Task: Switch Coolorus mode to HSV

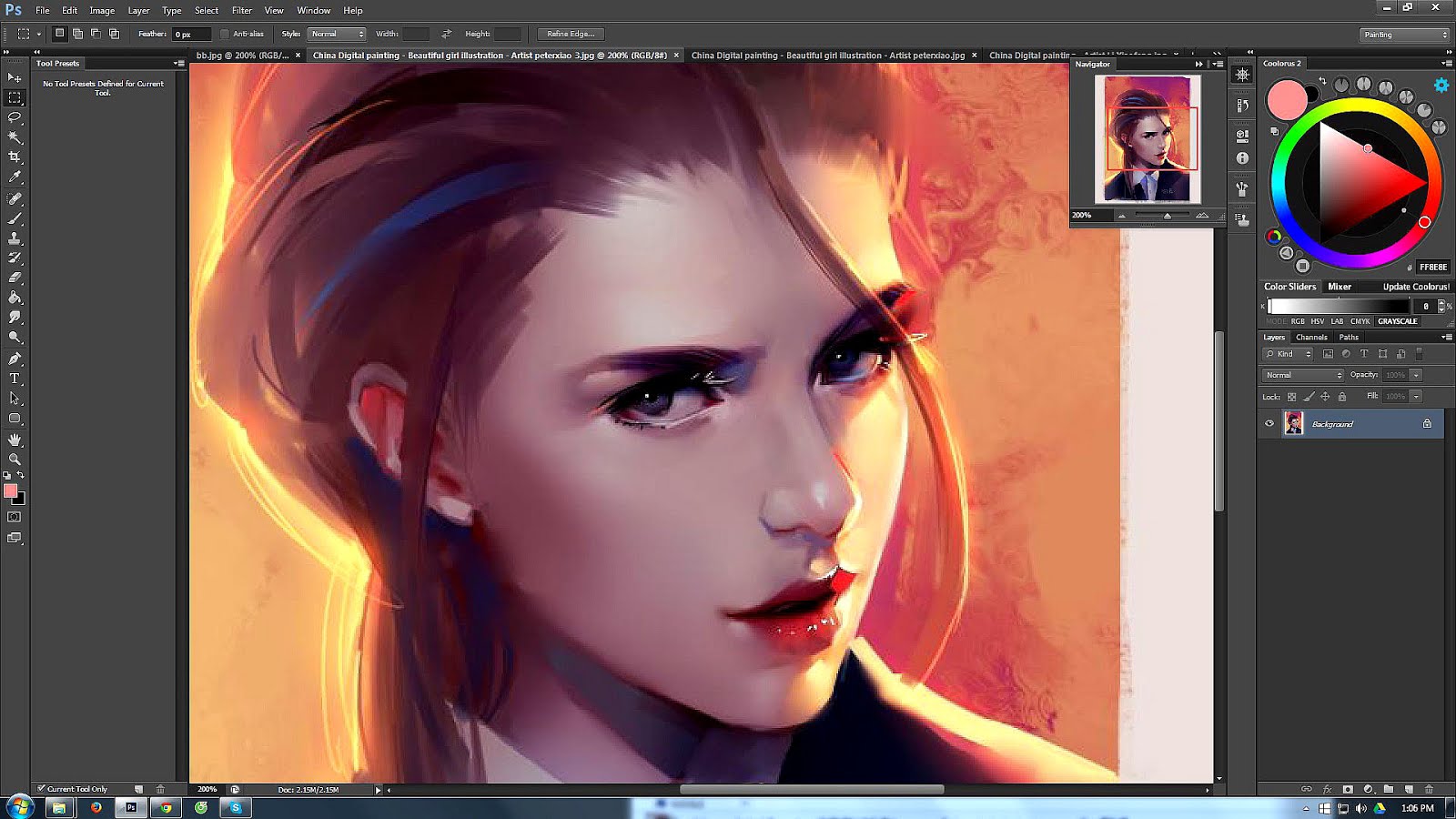Action: pos(1317,321)
